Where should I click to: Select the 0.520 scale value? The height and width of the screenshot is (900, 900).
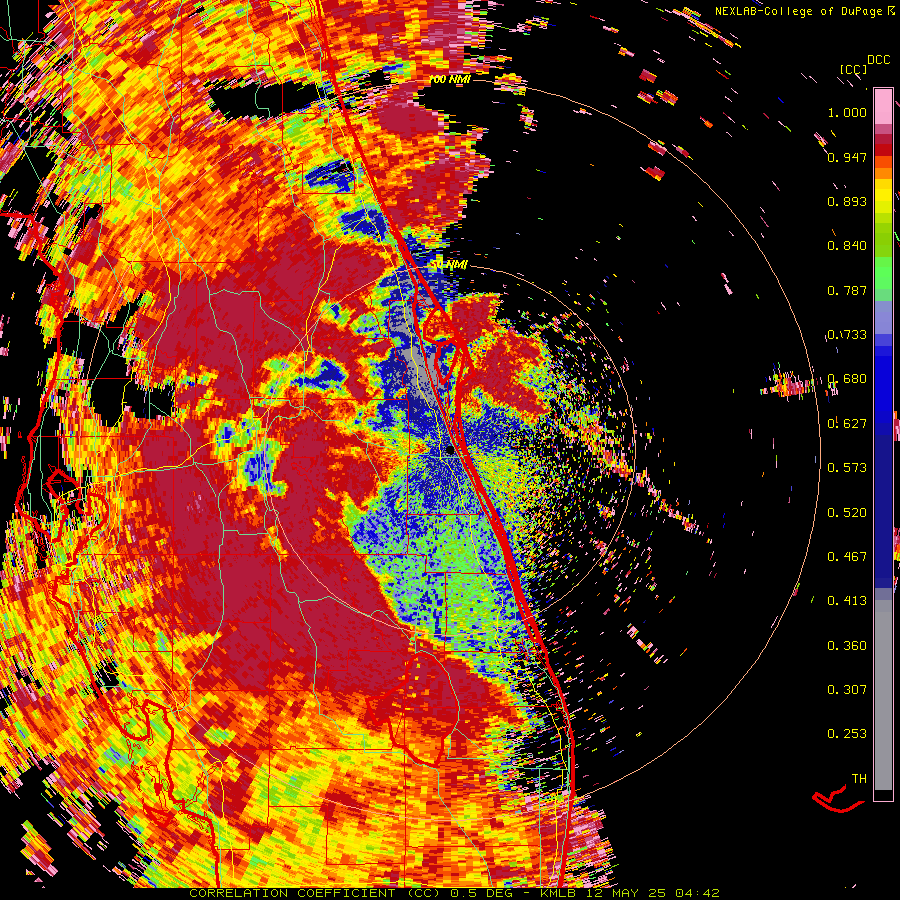pyautogui.click(x=847, y=513)
